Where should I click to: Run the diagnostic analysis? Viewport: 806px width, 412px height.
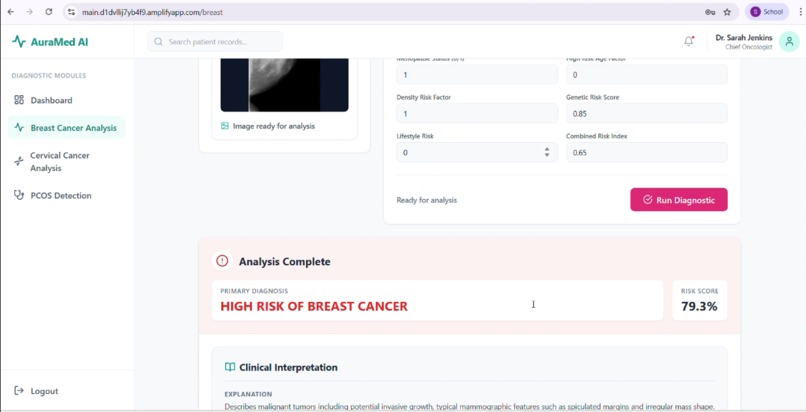(679, 200)
